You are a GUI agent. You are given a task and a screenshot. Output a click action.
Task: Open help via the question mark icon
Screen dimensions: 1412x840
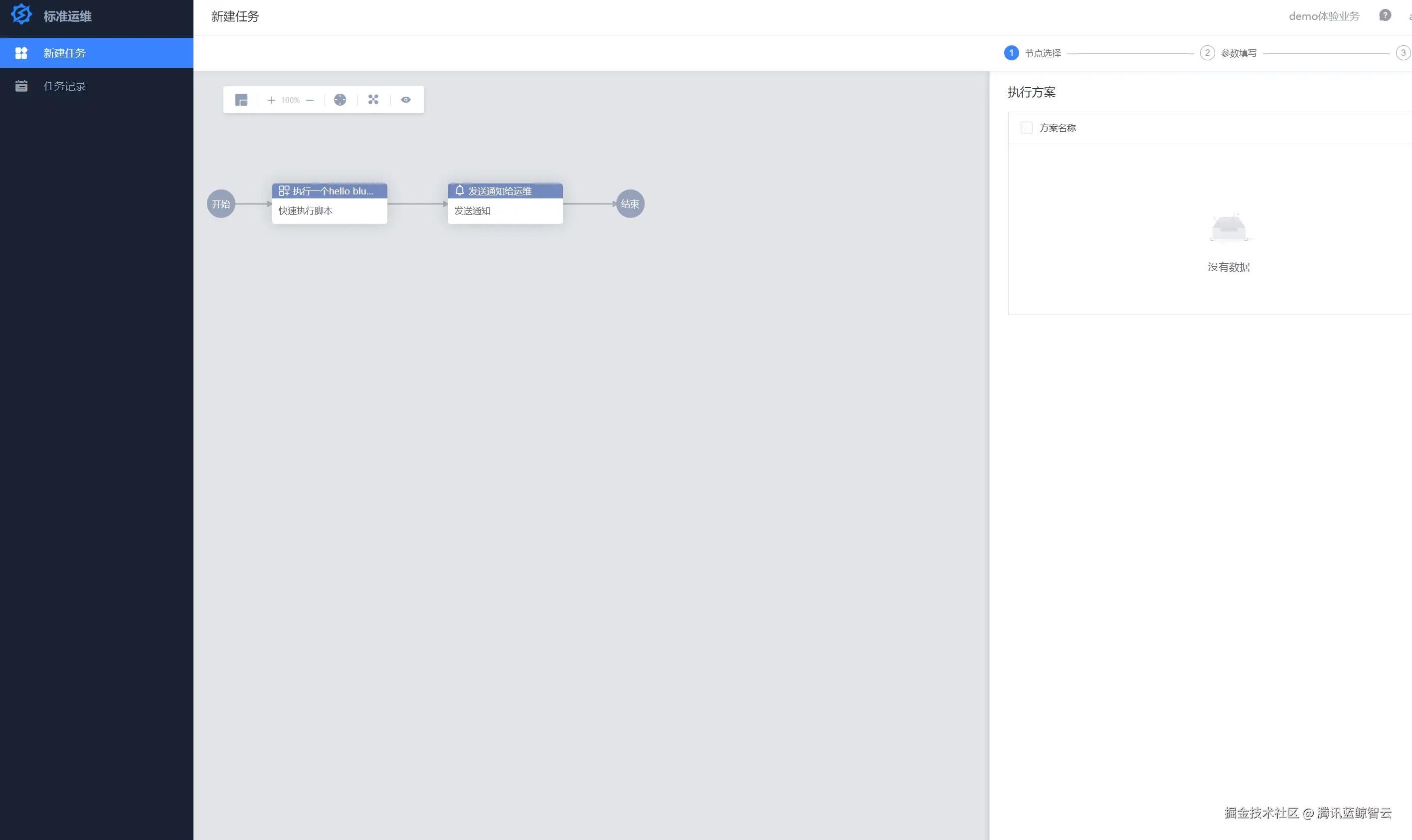pyautogui.click(x=1384, y=16)
